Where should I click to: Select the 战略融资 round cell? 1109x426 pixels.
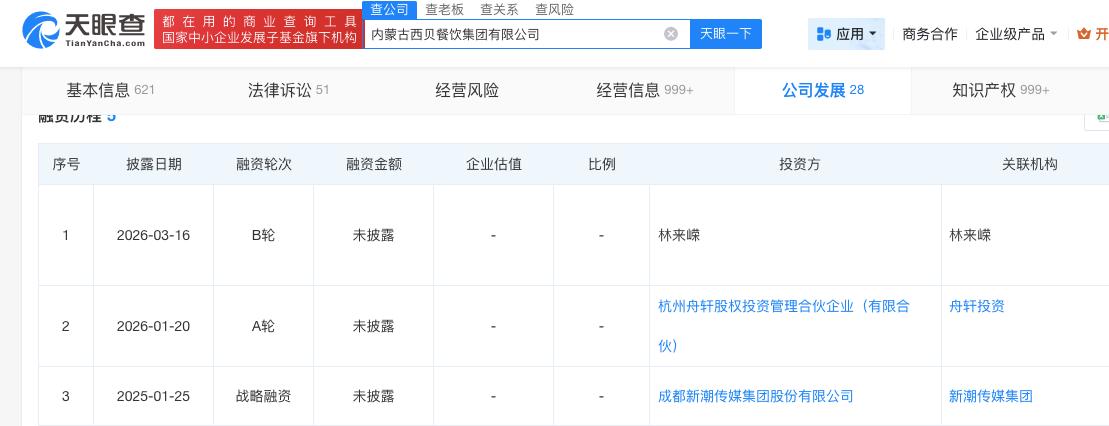264,396
